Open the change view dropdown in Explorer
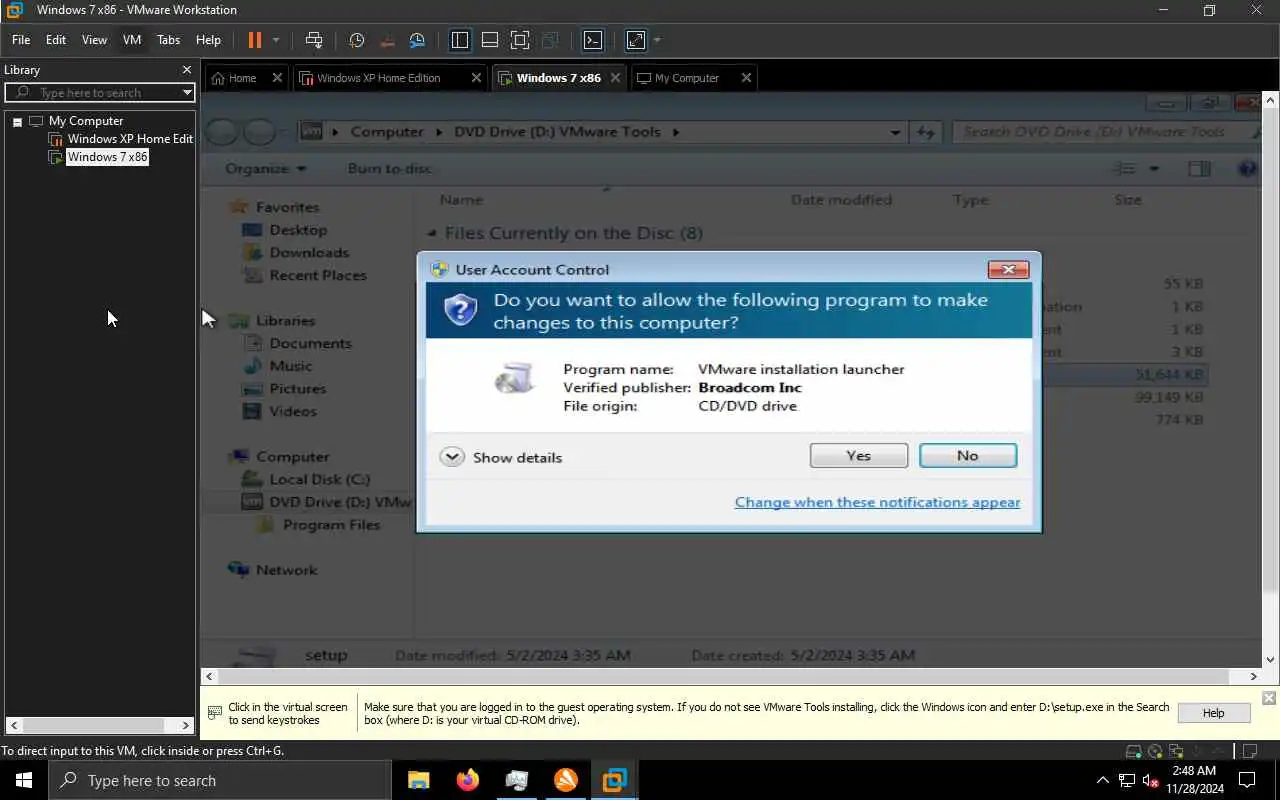The height and width of the screenshot is (800, 1280). coord(1154,169)
